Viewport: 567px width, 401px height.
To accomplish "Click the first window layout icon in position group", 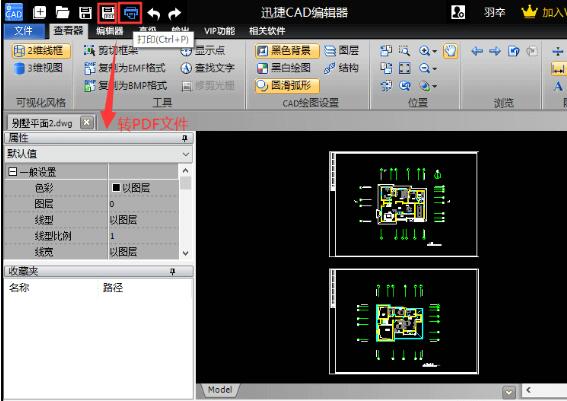I will click(x=386, y=51).
